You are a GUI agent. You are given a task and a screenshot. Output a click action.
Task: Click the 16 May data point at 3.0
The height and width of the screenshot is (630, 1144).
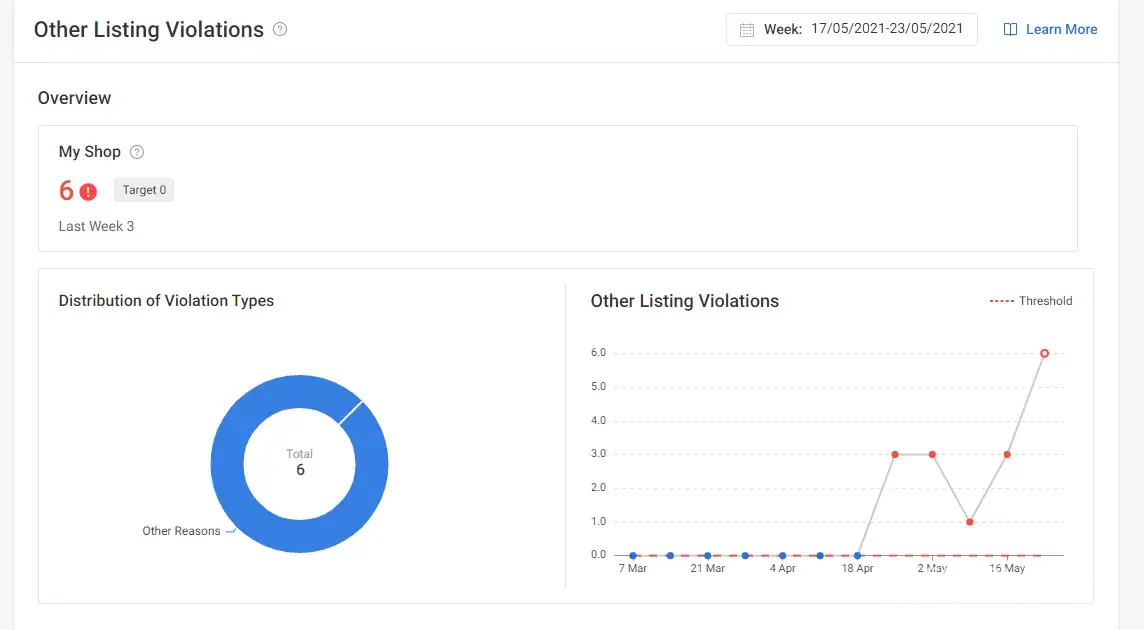coord(1007,454)
